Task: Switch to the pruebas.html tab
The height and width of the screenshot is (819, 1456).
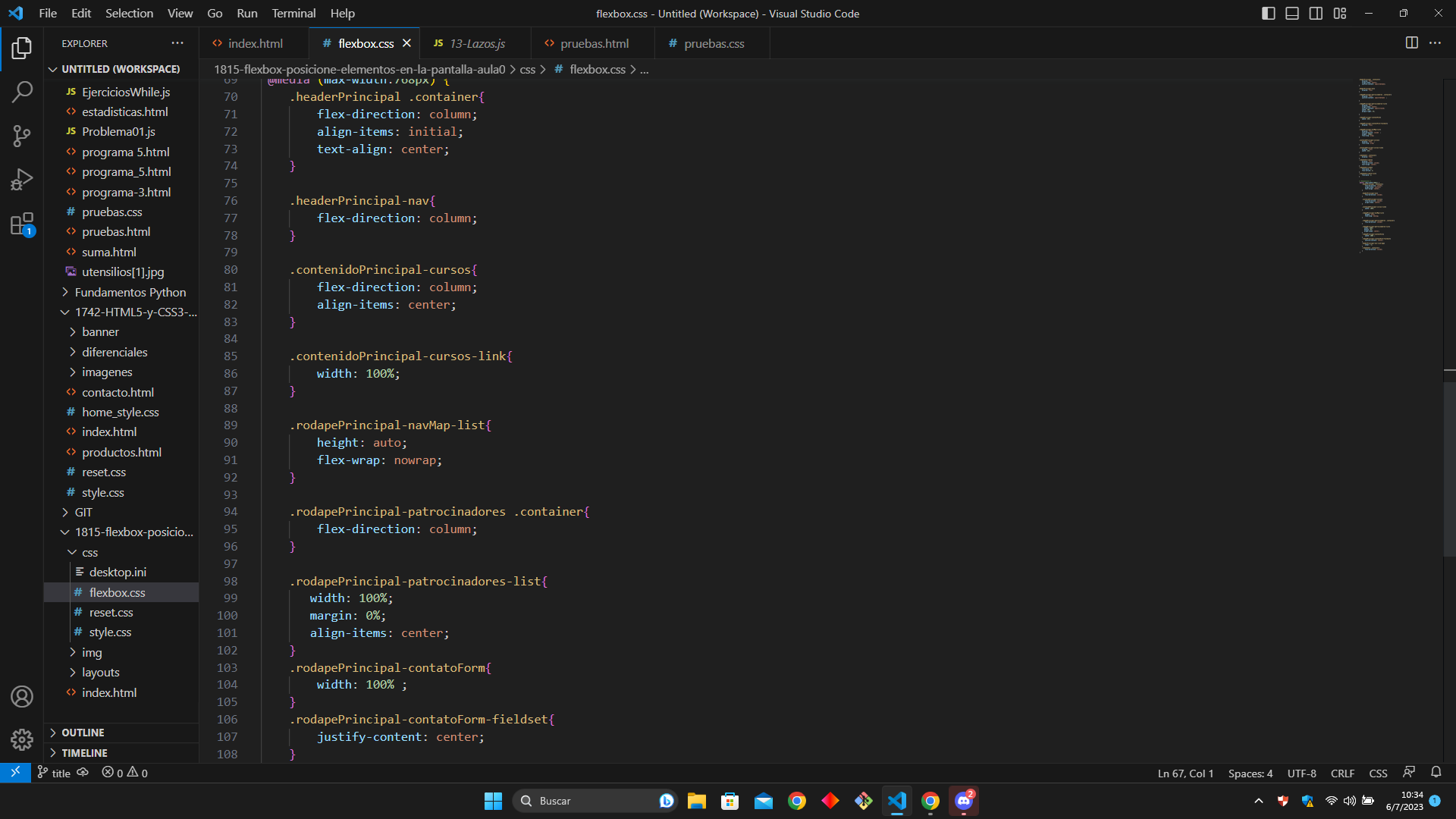Action: click(594, 43)
